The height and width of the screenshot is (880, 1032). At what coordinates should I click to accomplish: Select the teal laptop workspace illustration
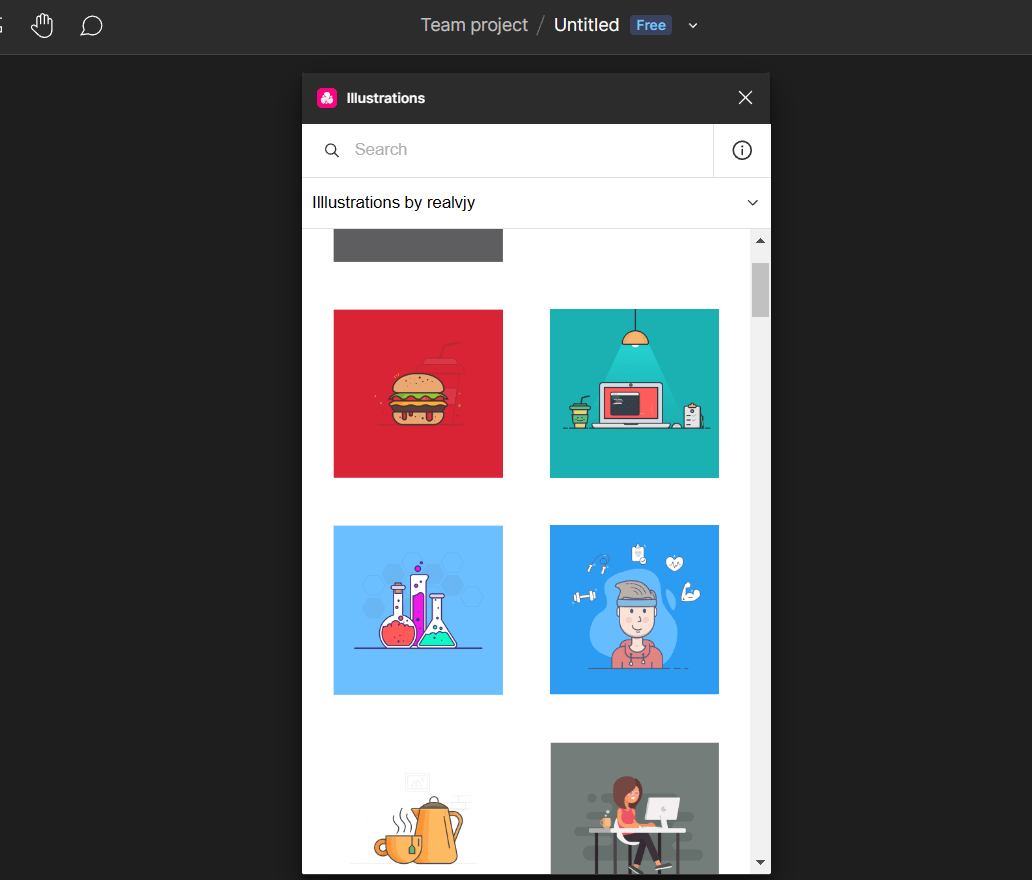(x=634, y=393)
